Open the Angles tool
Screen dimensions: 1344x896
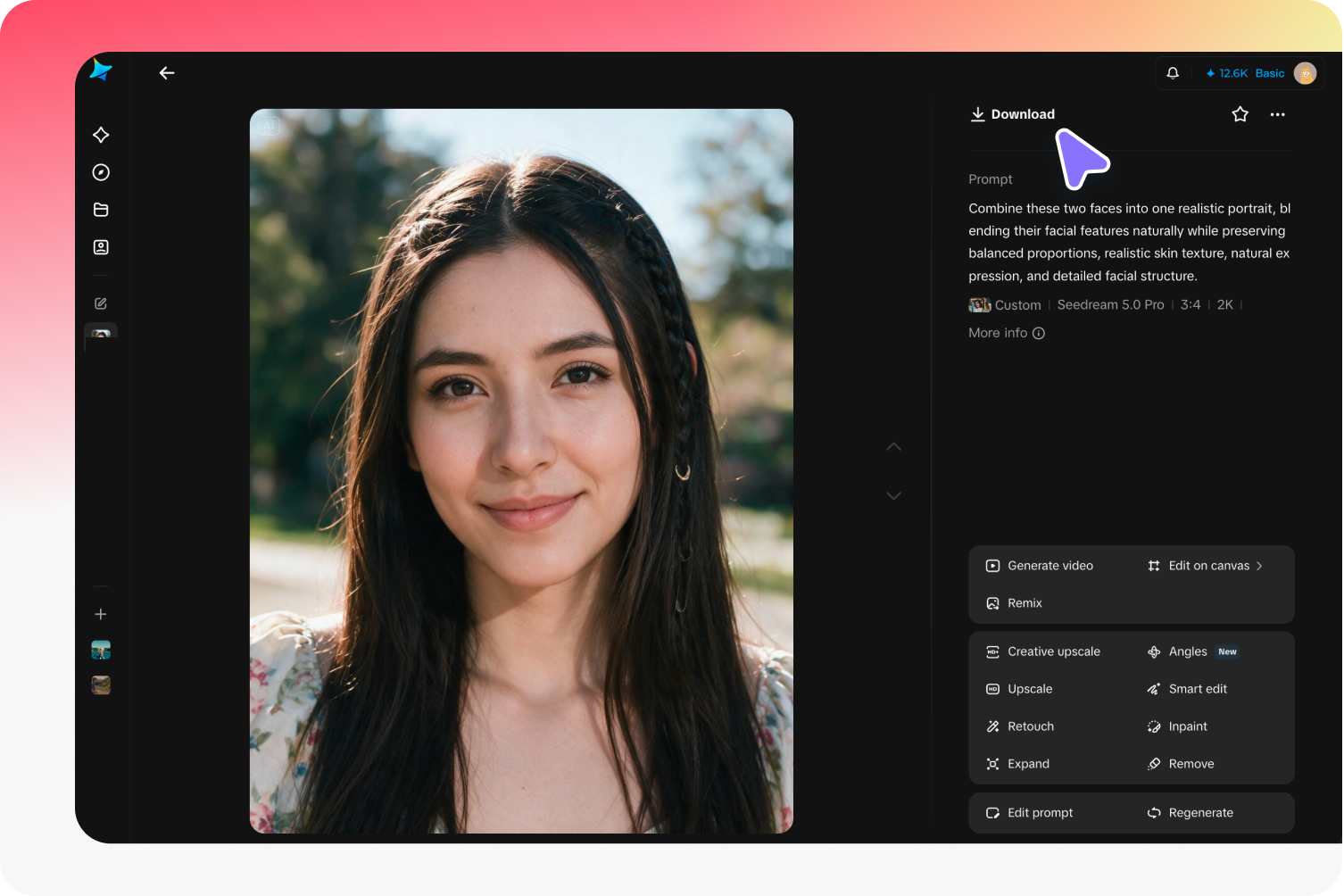[1192, 651]
